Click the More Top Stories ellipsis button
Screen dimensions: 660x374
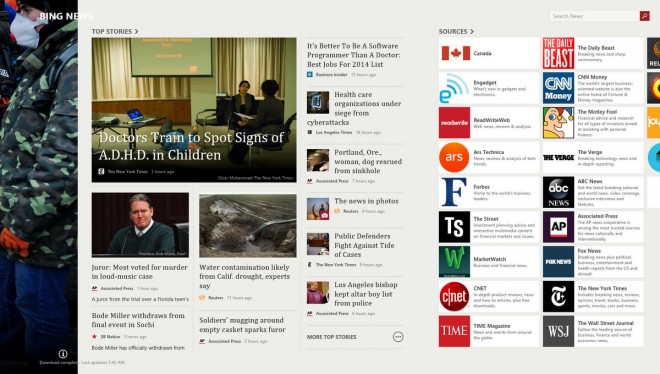(x=398, y=337)
